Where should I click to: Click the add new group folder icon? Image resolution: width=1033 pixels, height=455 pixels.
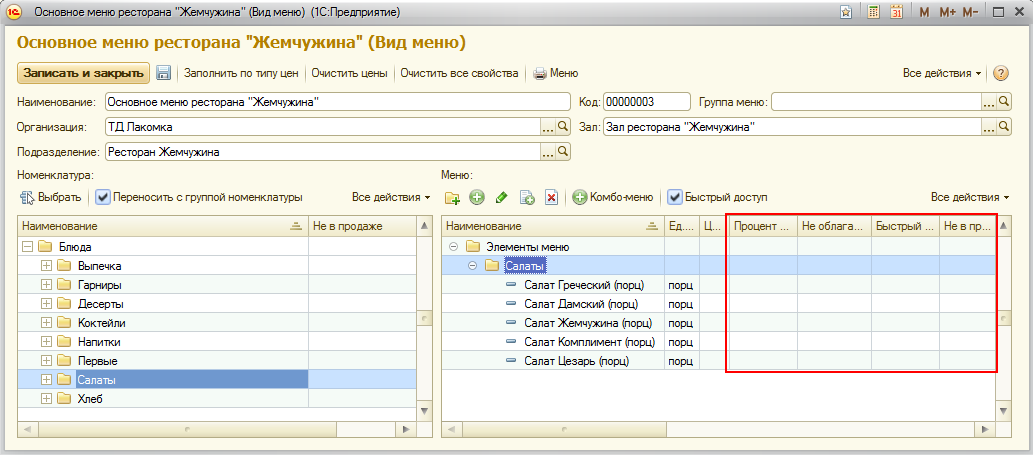tap(452, 198)
